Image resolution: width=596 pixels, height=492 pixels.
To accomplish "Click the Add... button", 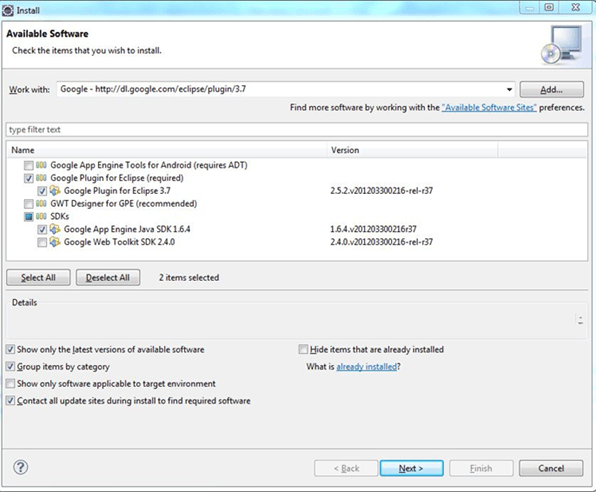I will click(x=552, y=89).
